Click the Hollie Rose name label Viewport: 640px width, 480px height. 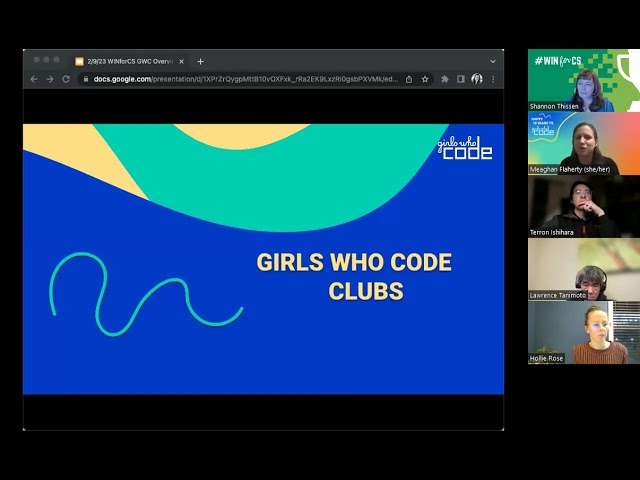pos(546,358)
